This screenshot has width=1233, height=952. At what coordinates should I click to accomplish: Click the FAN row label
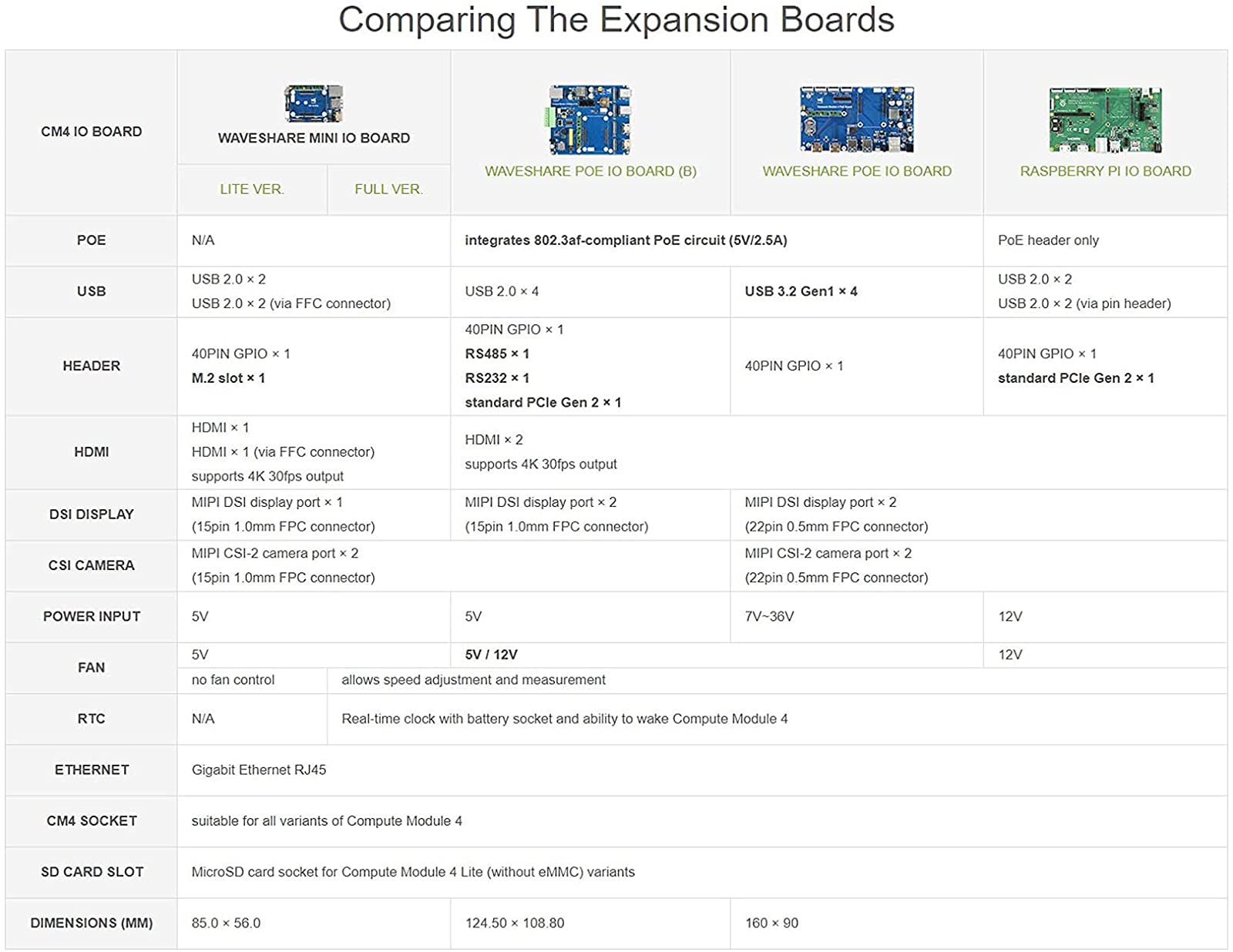tap(92, 668)
